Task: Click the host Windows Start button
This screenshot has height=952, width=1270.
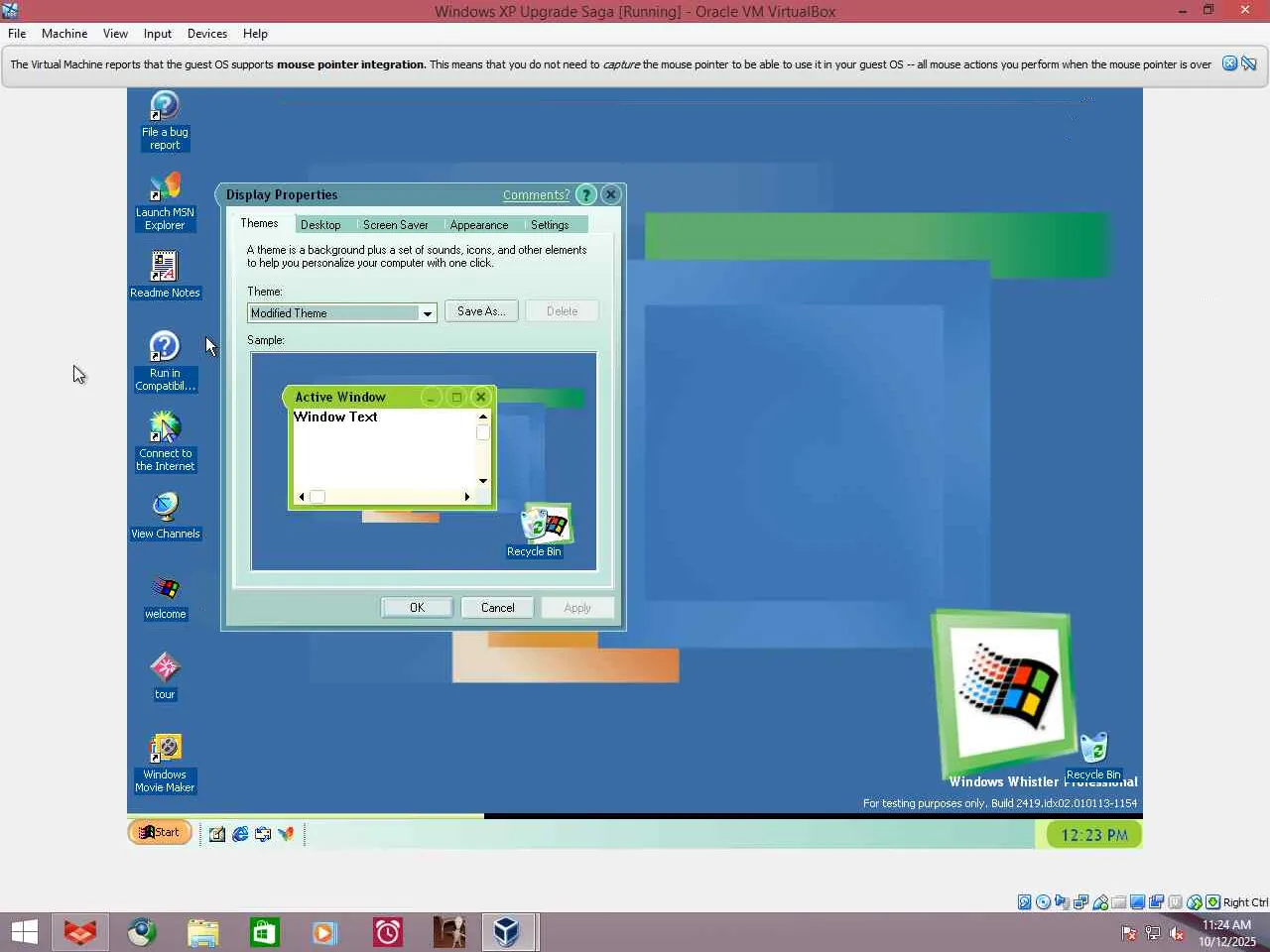Action: coord(24,932)
